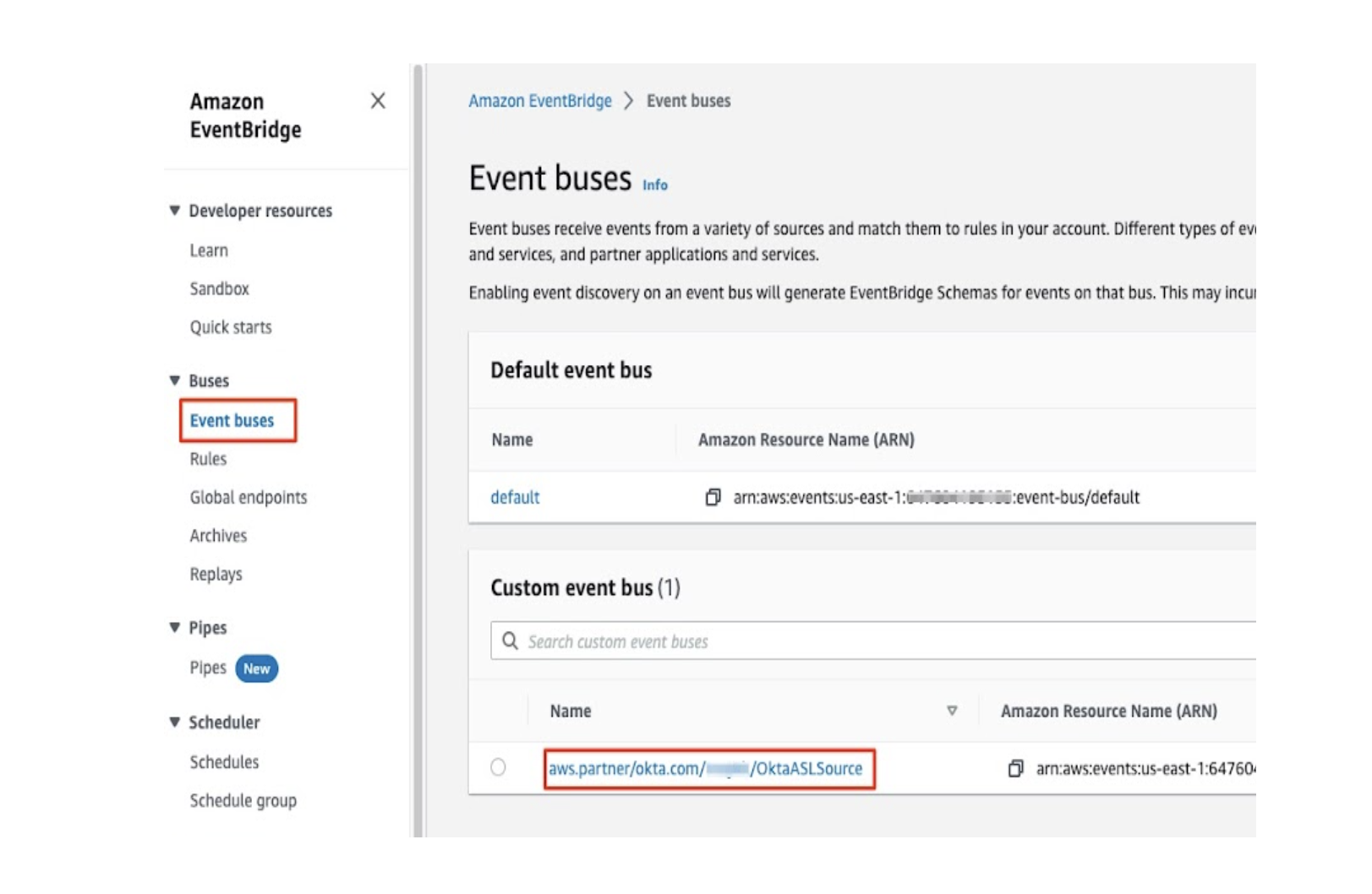Copy the default event bus ARN
Viewport: 1372px width, 894px height.
pyautogui.click(x=713, y=497)
